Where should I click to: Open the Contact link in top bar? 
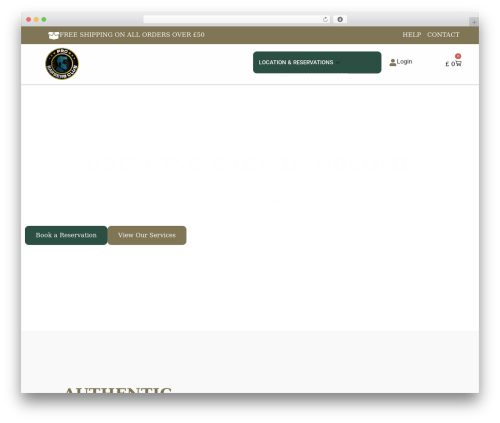pos(443,35)
